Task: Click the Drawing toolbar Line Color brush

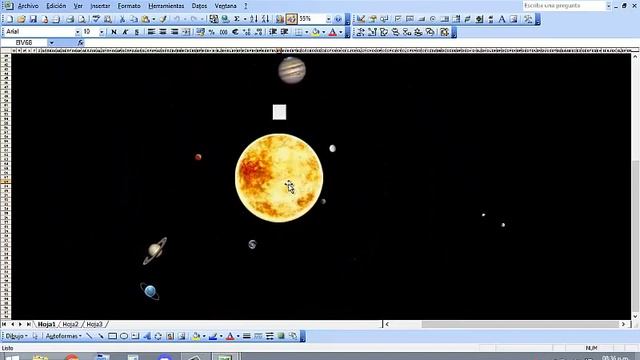Action: coord(213,336)
